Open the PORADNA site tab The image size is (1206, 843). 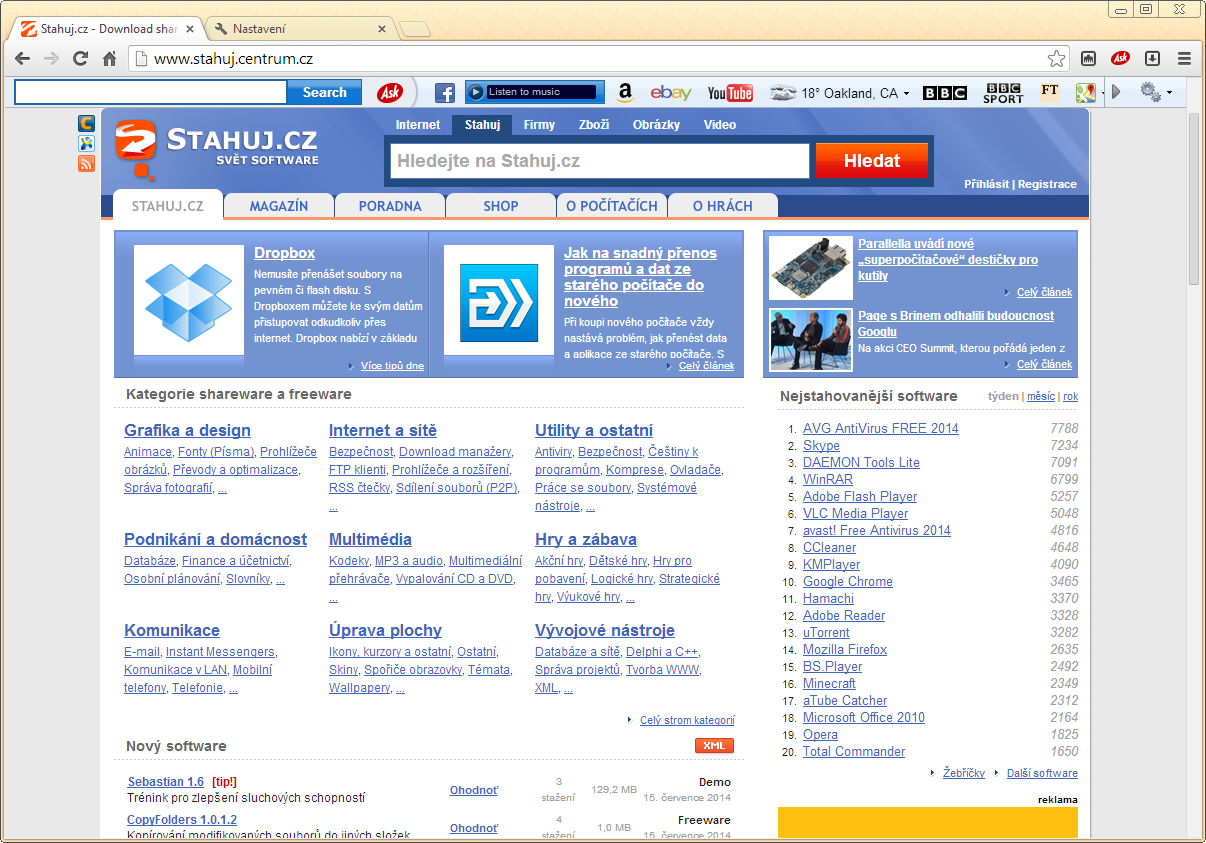(390, 206)
